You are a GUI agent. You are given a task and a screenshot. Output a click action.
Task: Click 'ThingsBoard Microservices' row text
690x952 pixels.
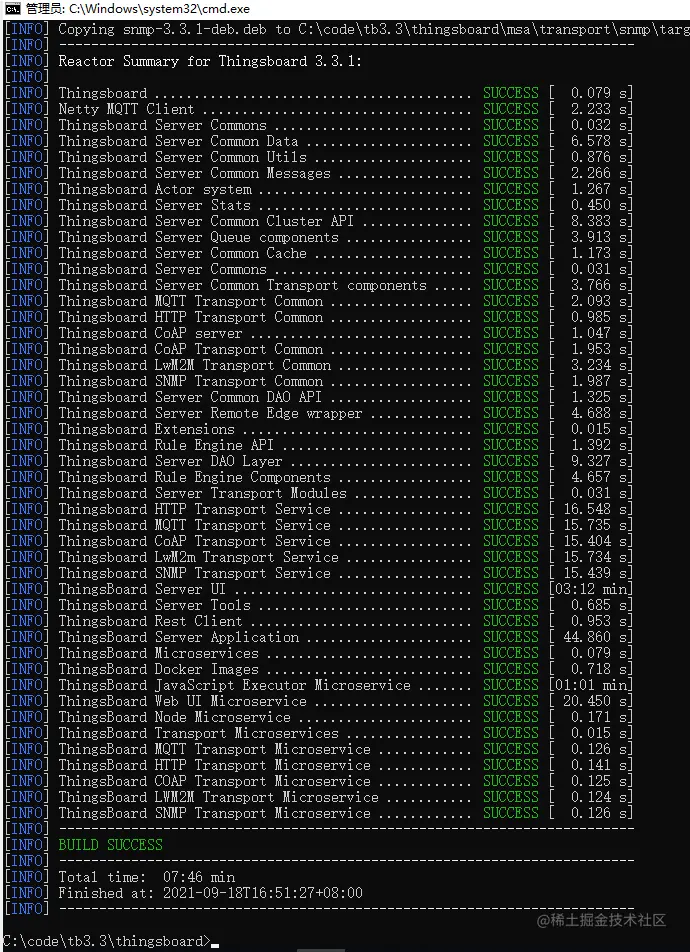(x=159, y=653)
